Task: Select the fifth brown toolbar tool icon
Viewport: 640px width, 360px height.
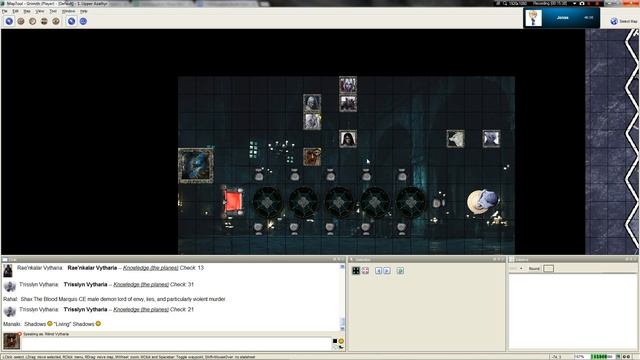Action: (x=56, y=21)
